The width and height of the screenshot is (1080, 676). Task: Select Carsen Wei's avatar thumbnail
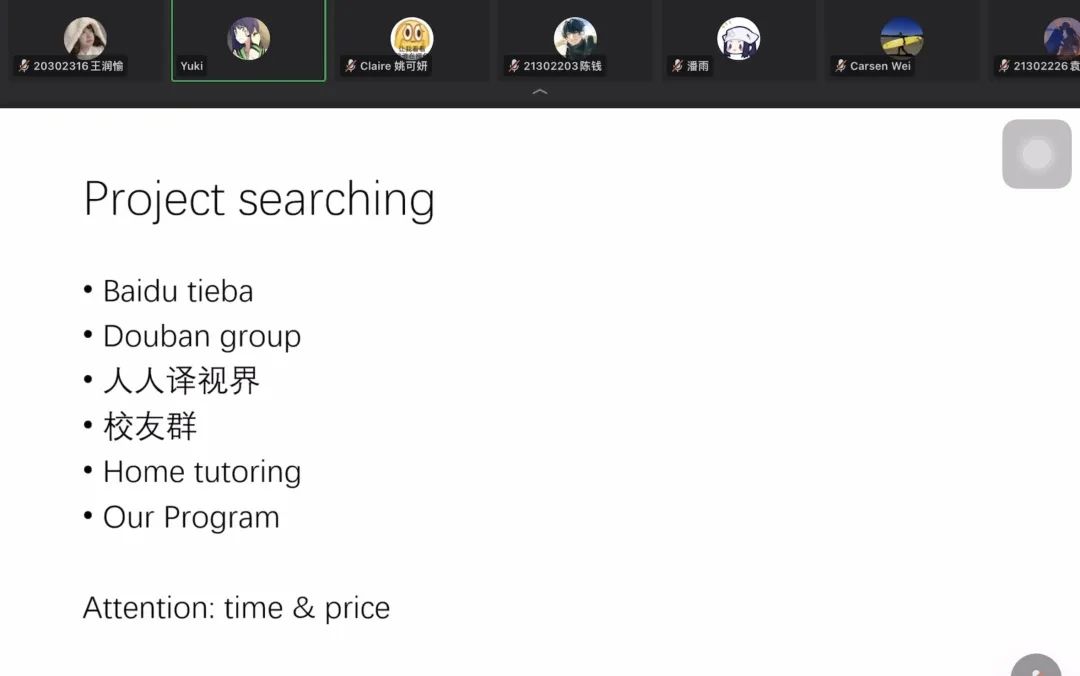pyautogui.click(x=901, y=38)
